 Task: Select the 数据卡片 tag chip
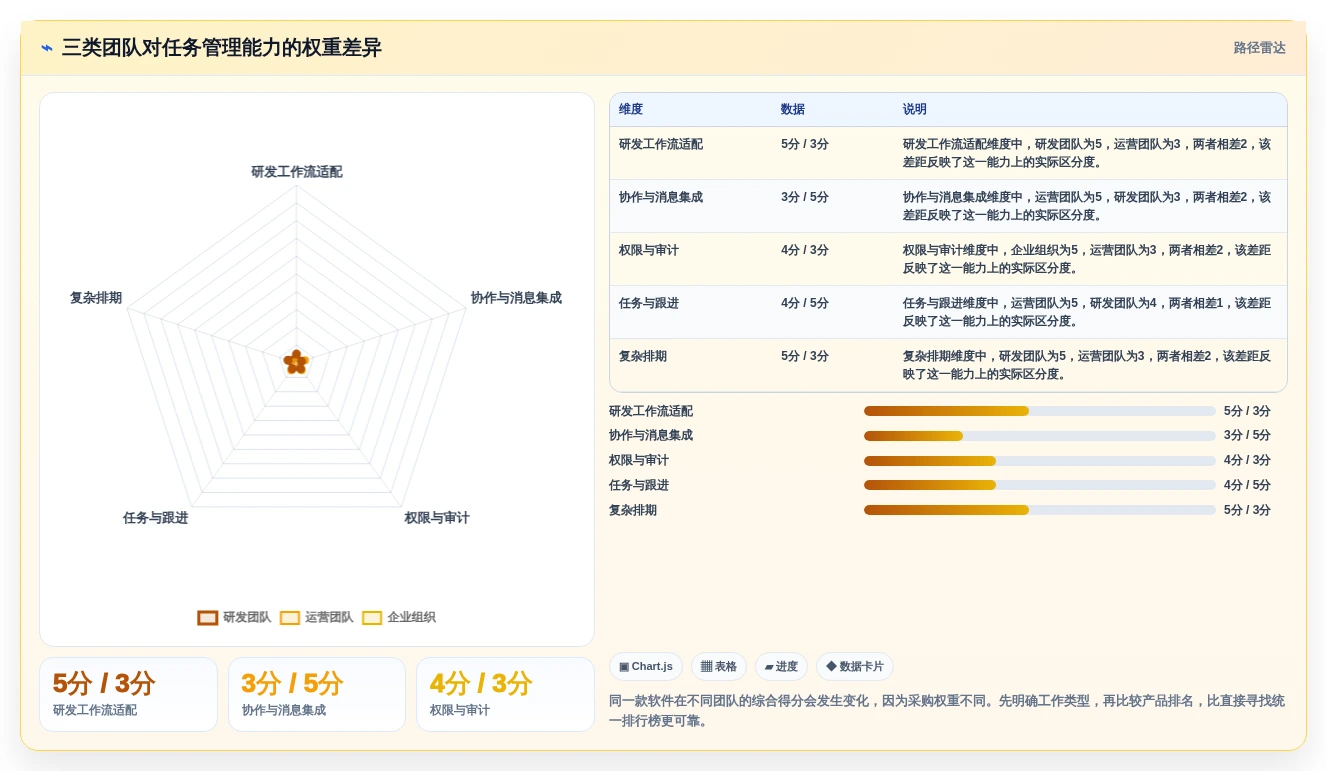[855, 667]
